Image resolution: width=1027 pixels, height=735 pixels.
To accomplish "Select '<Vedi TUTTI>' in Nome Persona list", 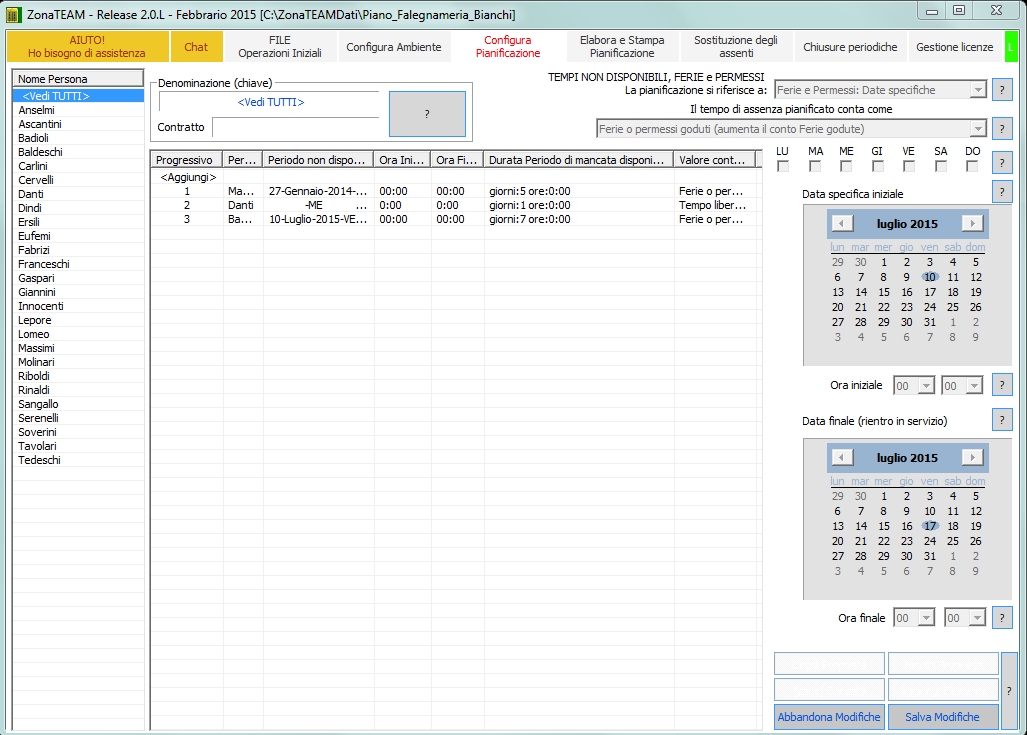I will [78, 96].
